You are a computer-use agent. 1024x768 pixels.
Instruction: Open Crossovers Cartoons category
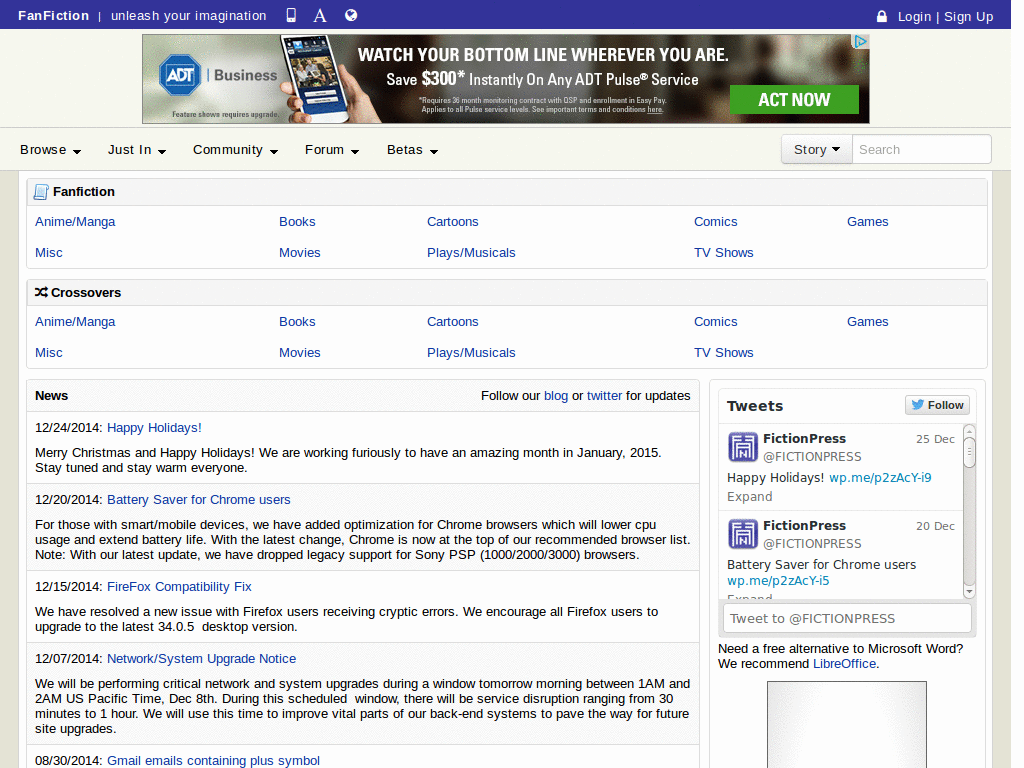point(453,321)
